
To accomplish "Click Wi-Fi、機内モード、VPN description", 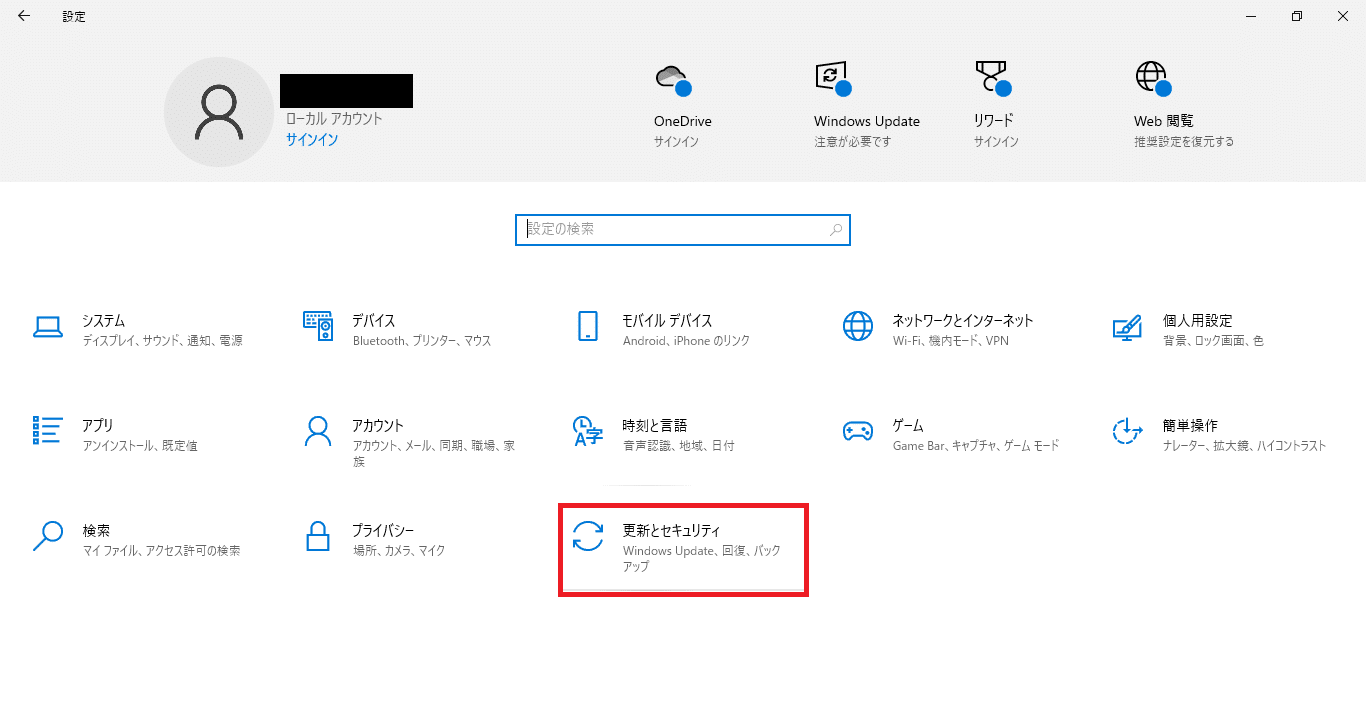I will [951, 341].
